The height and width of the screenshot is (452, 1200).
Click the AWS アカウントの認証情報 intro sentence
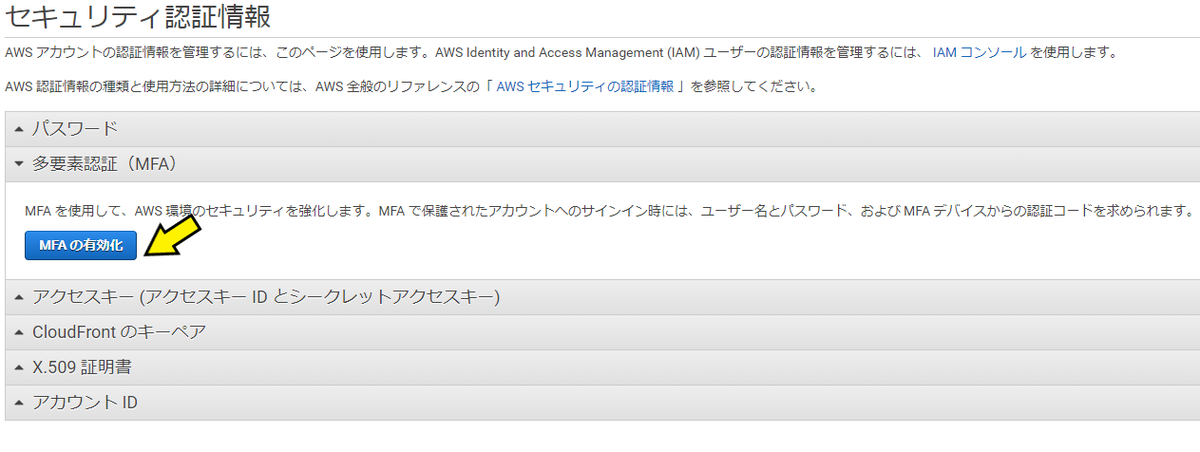pyautogui.click(x=465, y=52)
